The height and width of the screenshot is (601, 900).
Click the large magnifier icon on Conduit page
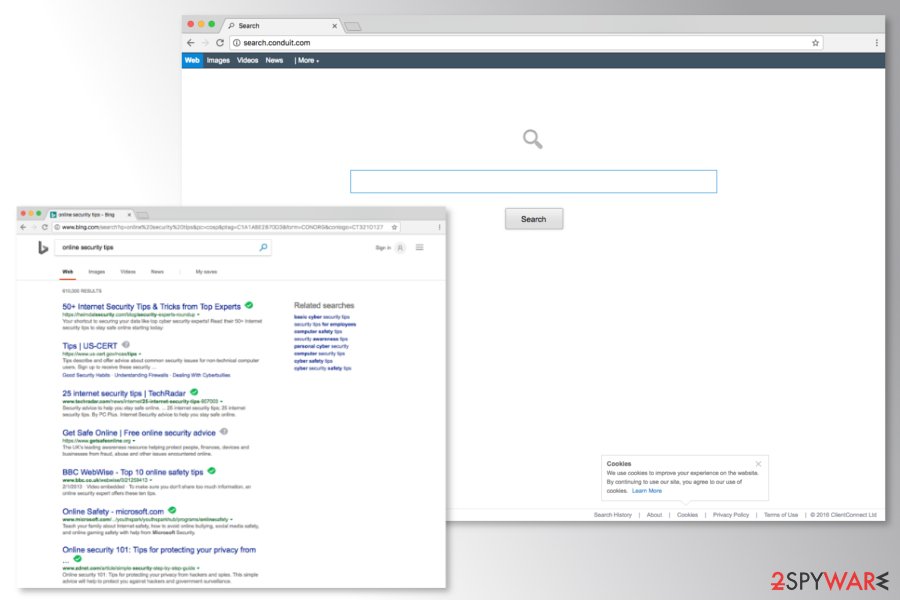pyautogui.click(x=533, y=139)
